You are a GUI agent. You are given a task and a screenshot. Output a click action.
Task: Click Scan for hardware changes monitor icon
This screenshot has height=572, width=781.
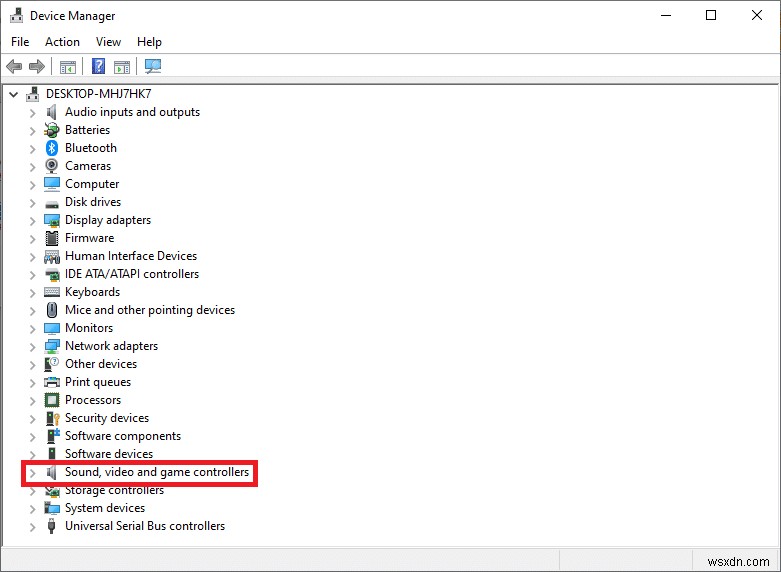pos(153,66)
